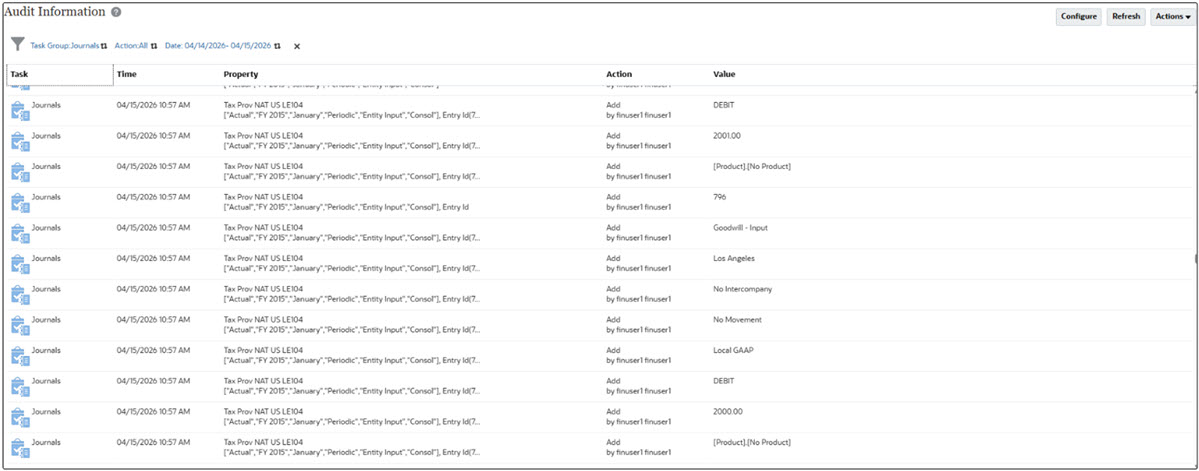The width and height of the screenshot is (1199, 471).
Task: Select the value 2001.00
Action: click(726, 135)
